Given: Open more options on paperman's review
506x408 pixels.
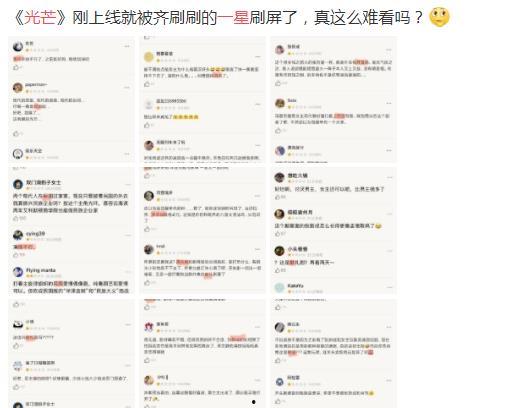Looking at the screenshot, I should (127, 87).
